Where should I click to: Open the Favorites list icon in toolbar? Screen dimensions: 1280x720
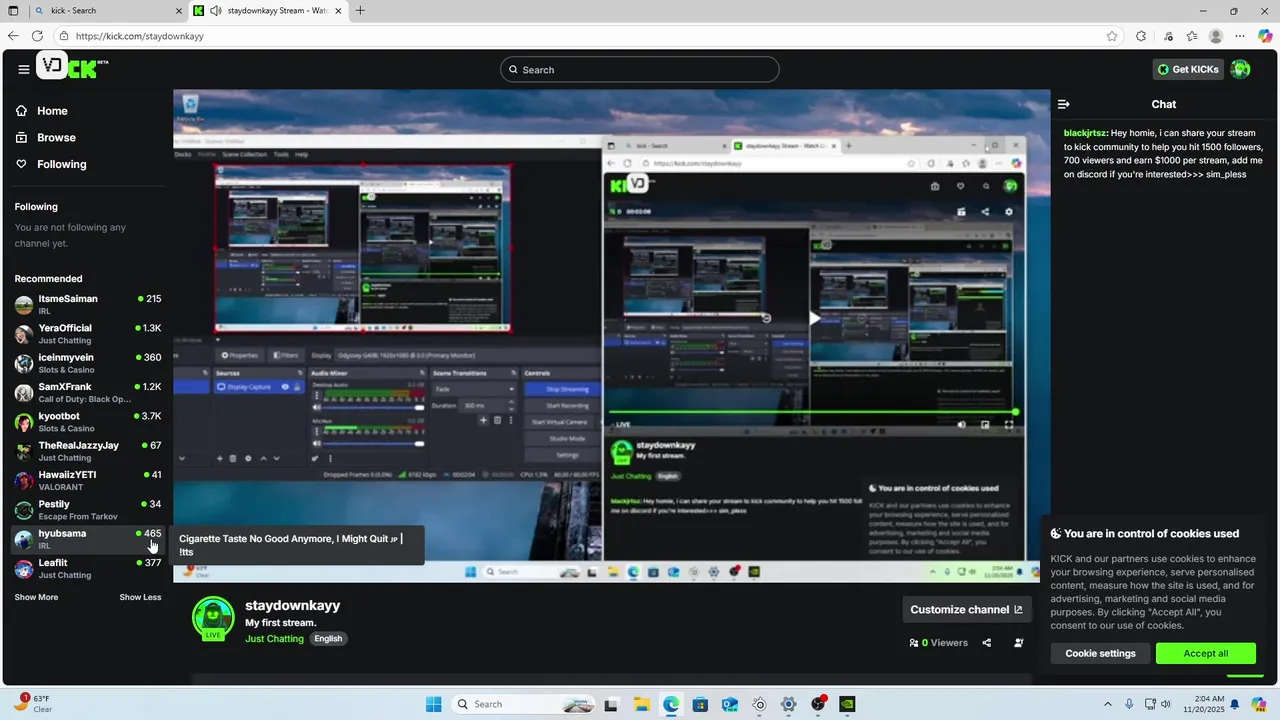click(x=1192, y=36)
